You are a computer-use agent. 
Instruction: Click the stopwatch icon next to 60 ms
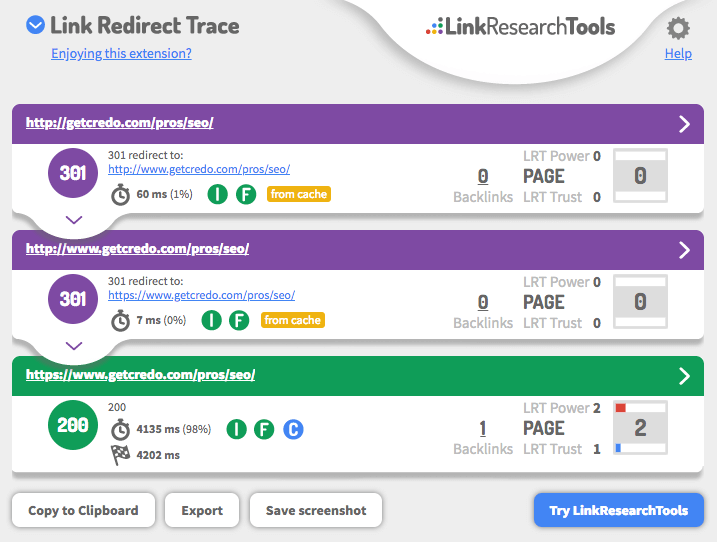pos(121,195)
